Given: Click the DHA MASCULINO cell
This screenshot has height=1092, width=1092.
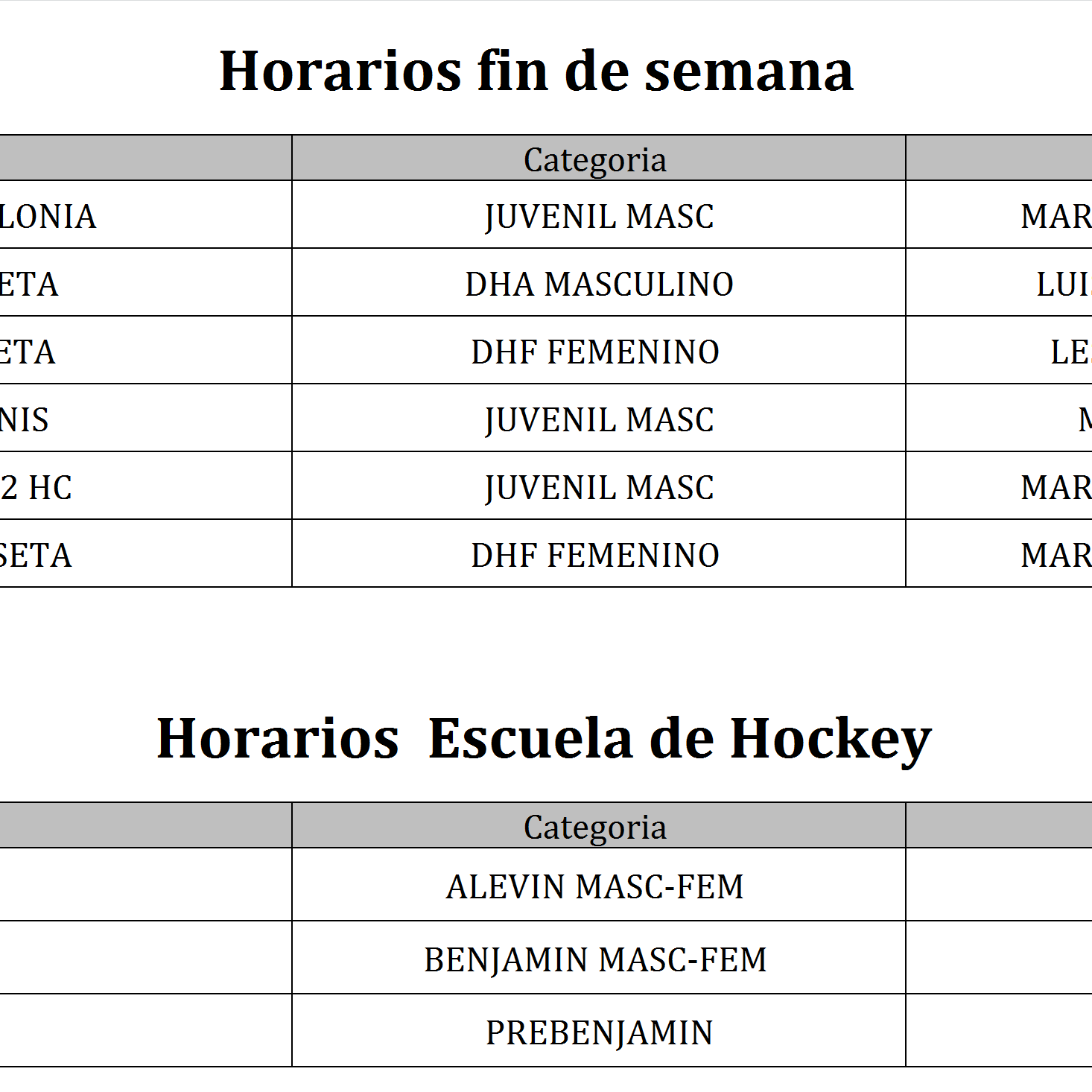Looking at the screenshot, I should click(x=599, y=284).
